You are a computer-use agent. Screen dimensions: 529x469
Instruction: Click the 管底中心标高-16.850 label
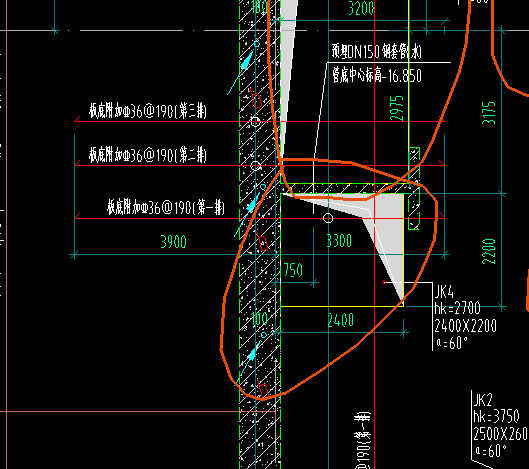click(377, 75)
